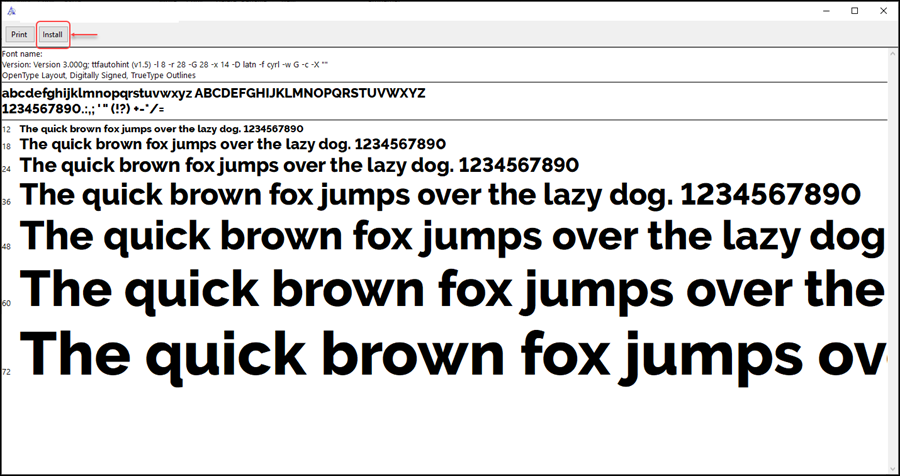900x476 pixels.
Task: Click the 18-point quick brown fox sample
Action: (232, 144)
